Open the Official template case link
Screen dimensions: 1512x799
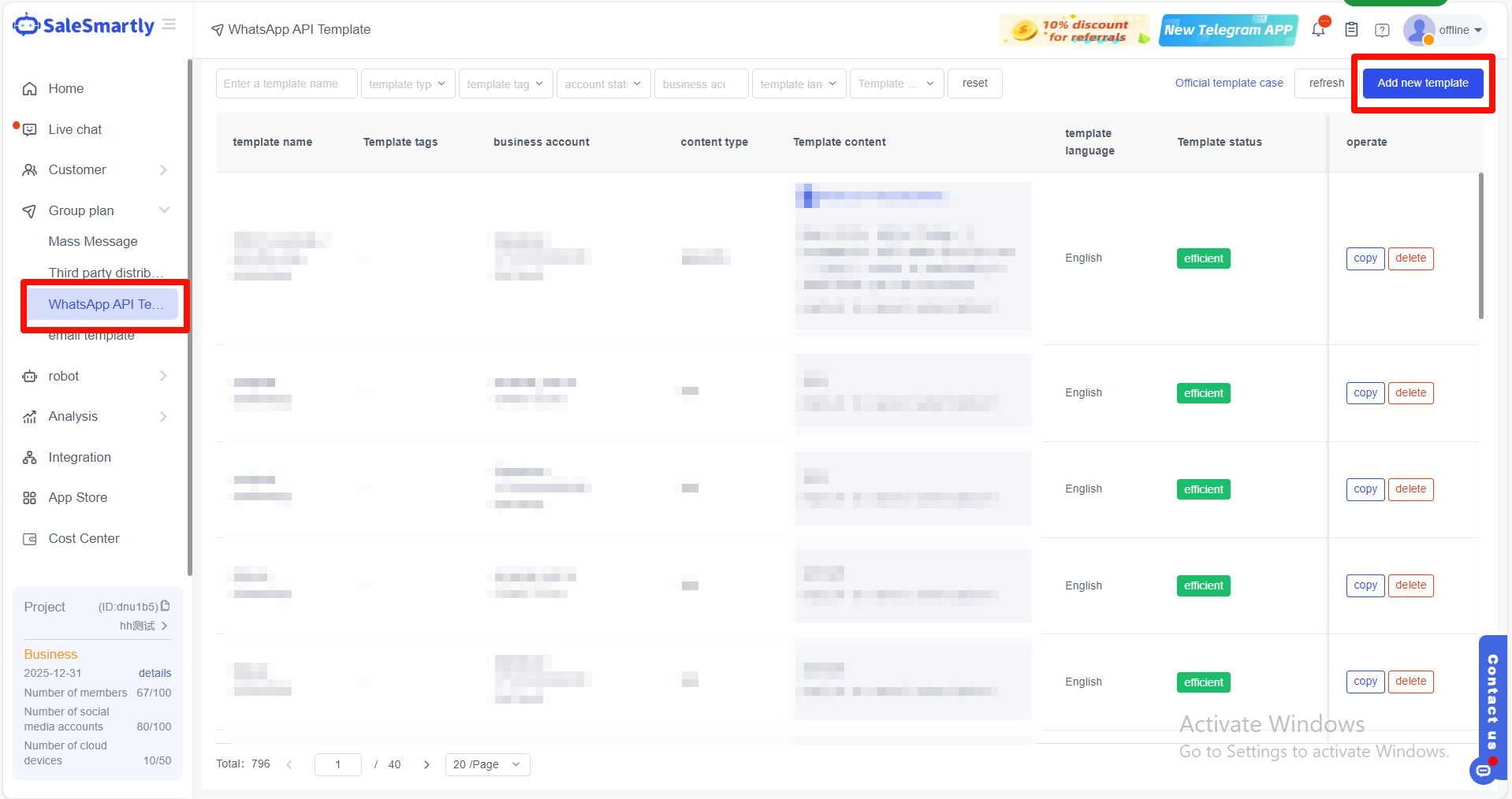tap(1229, 84)
